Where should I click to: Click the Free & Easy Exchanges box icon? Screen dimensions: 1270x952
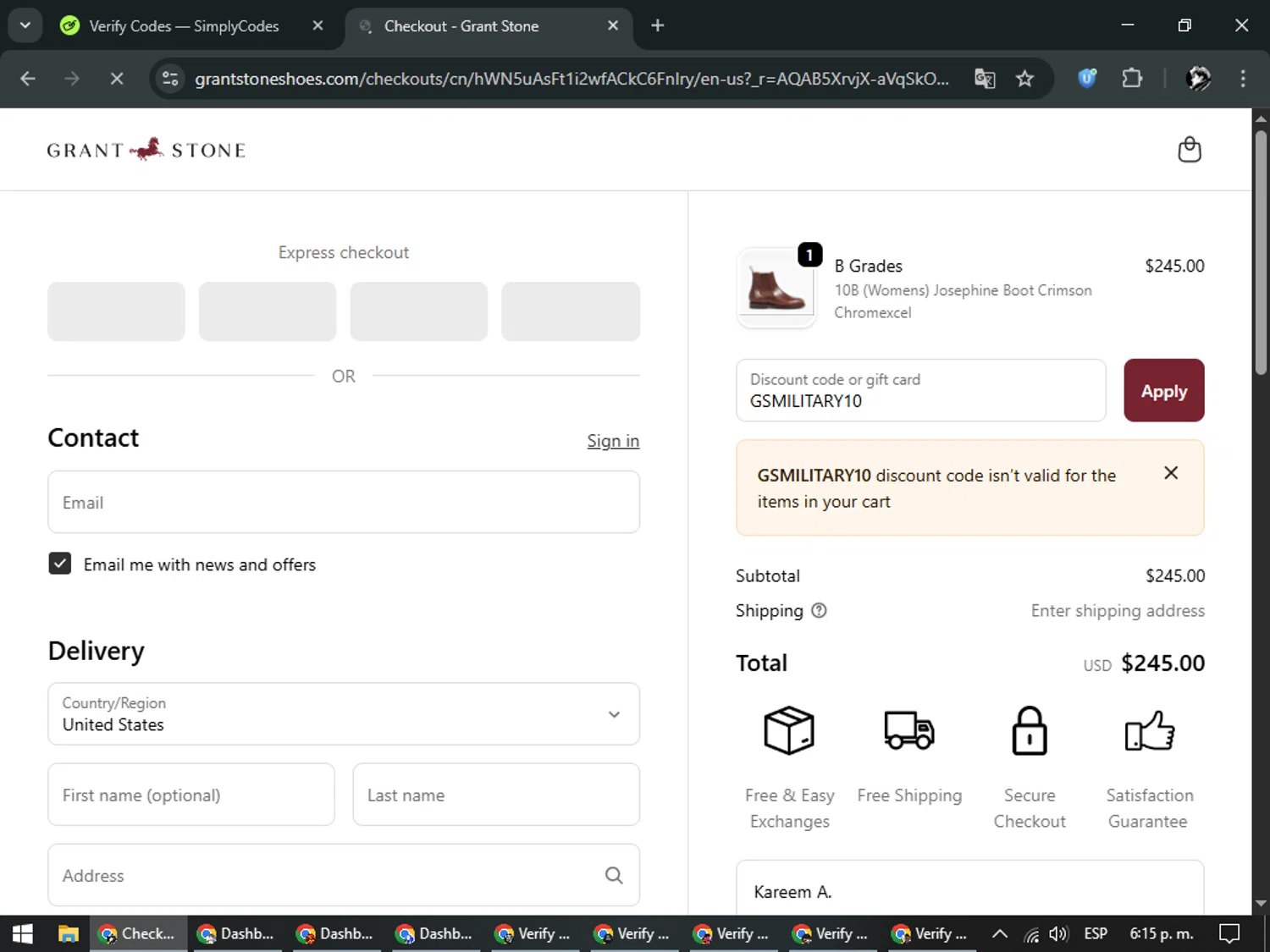coord(789,730)
